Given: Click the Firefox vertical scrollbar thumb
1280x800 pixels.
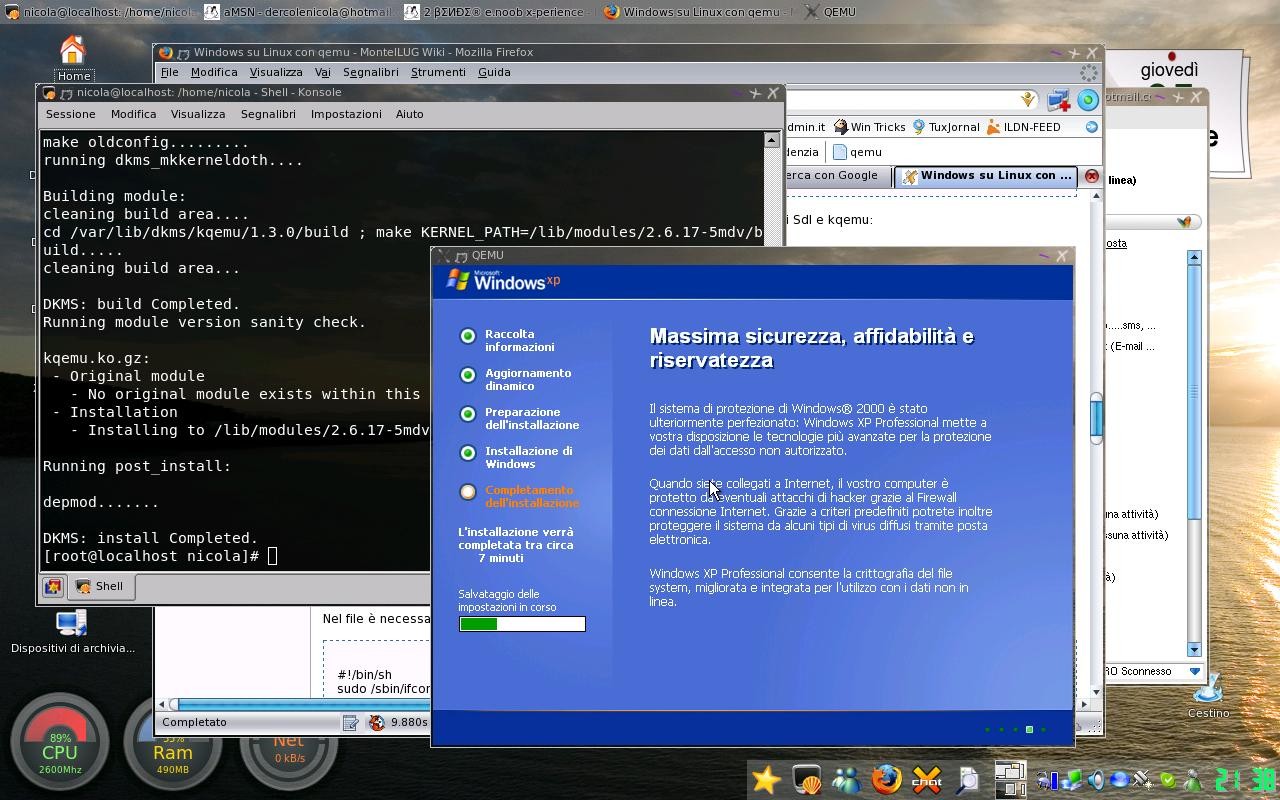Looking at the screenshot, I should (1096, 416).
